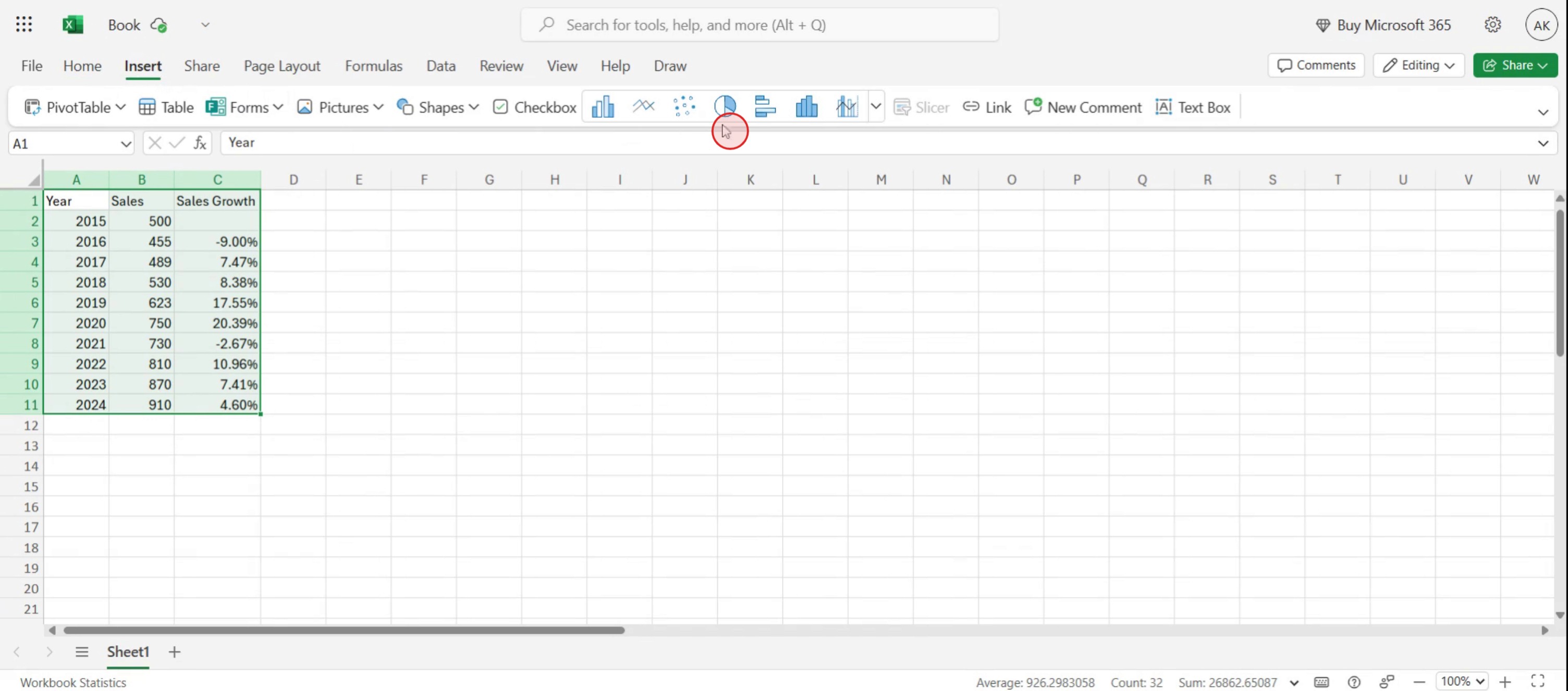This screenshot has width=1568, height=691.
Task: Switch to the Formulas tab
Action: (x=373, y=66)
